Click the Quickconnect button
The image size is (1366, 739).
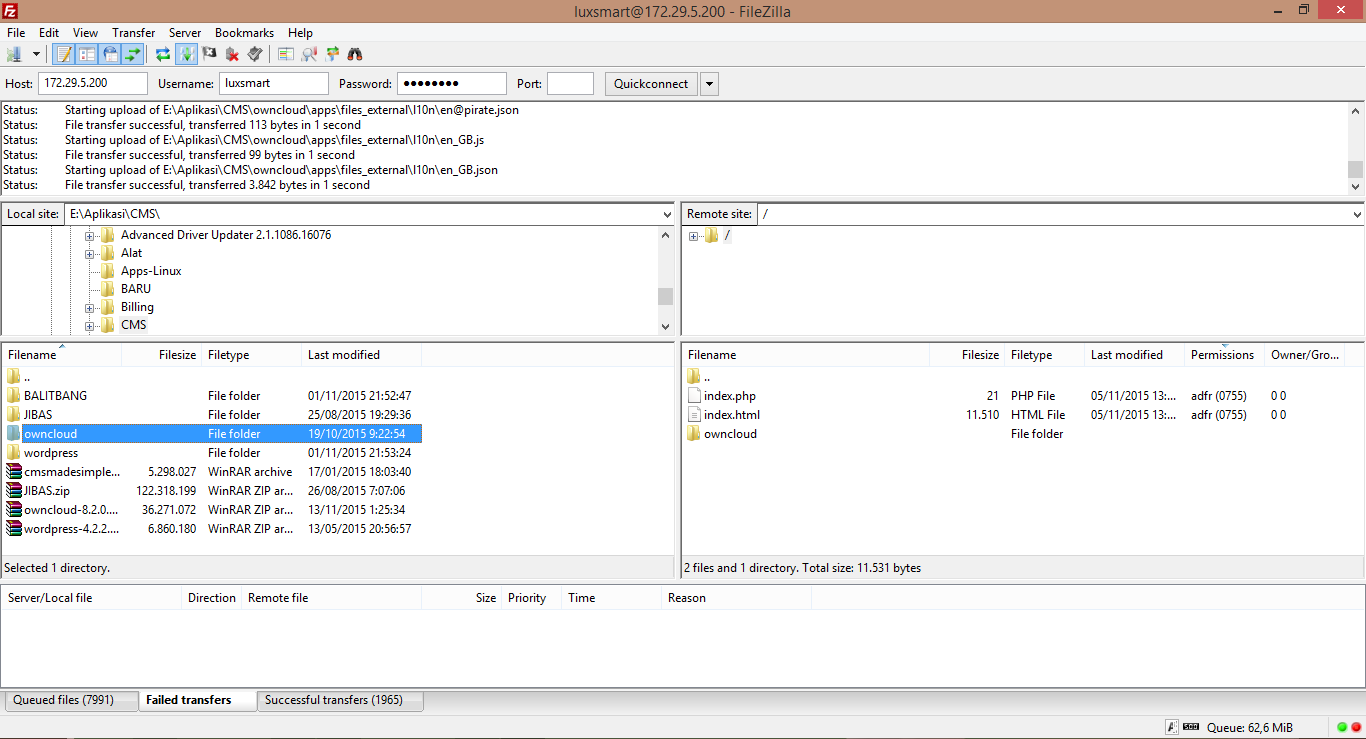651,84
